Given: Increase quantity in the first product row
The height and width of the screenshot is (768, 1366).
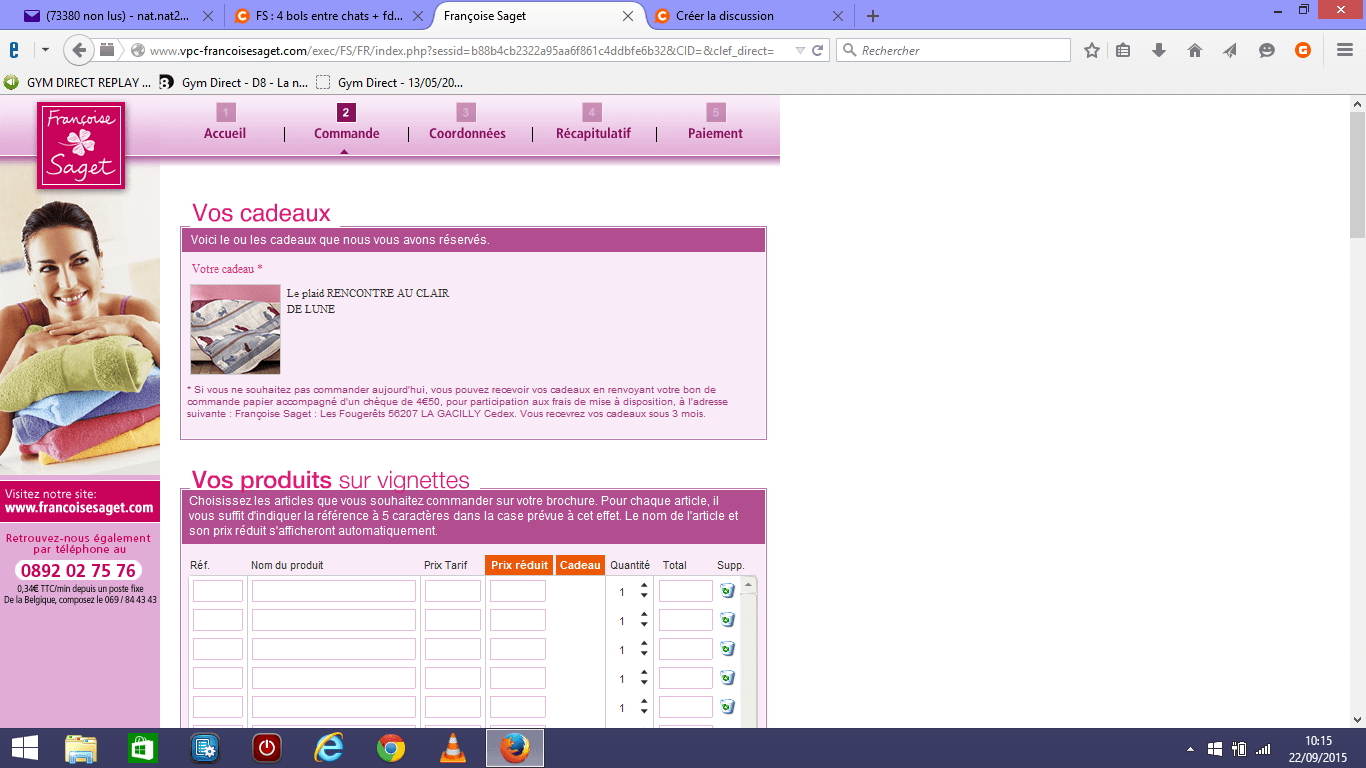Looking at the screenshot, I should [644, 585].
